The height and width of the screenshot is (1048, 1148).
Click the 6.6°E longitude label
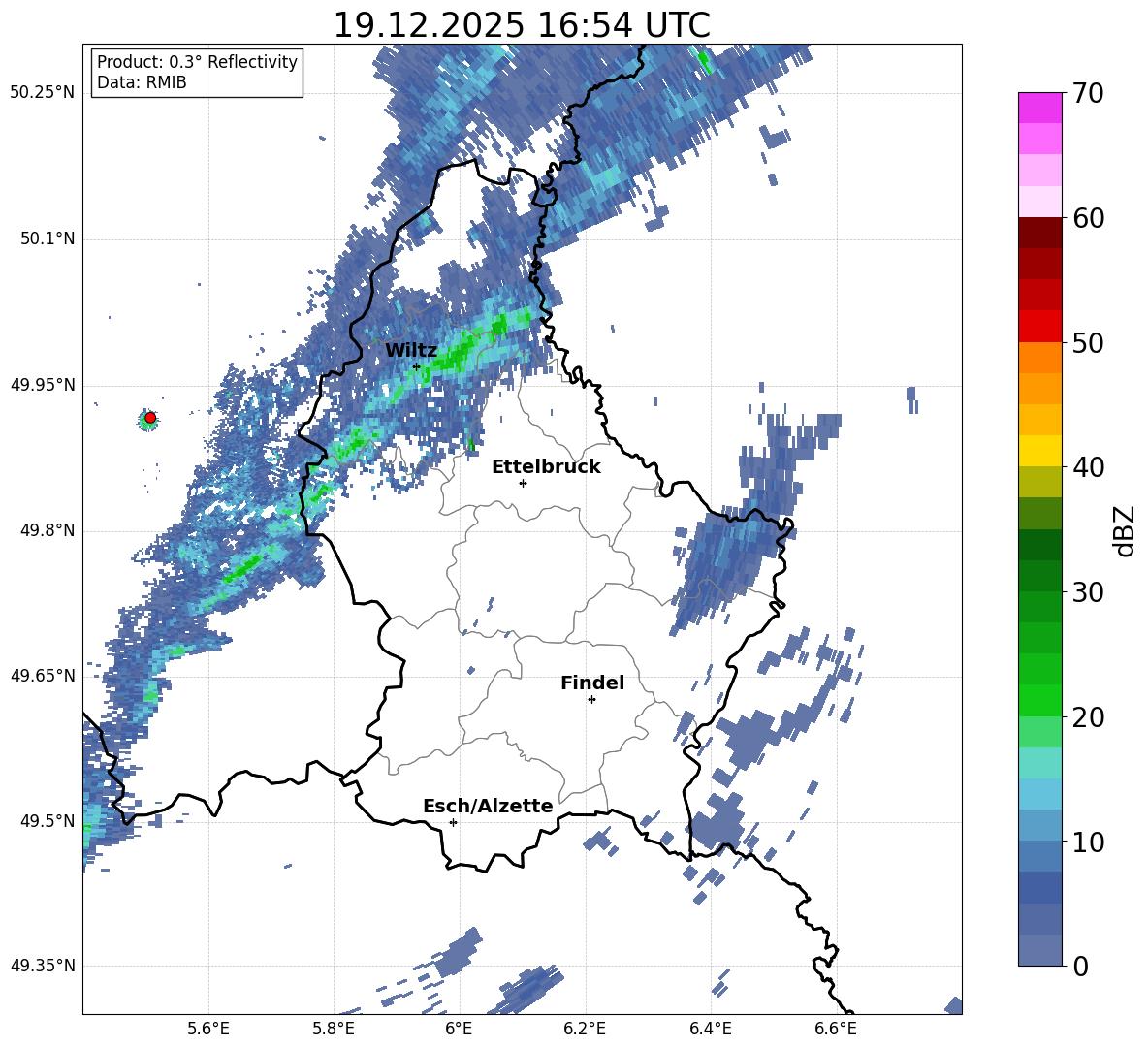point(836,1029)
